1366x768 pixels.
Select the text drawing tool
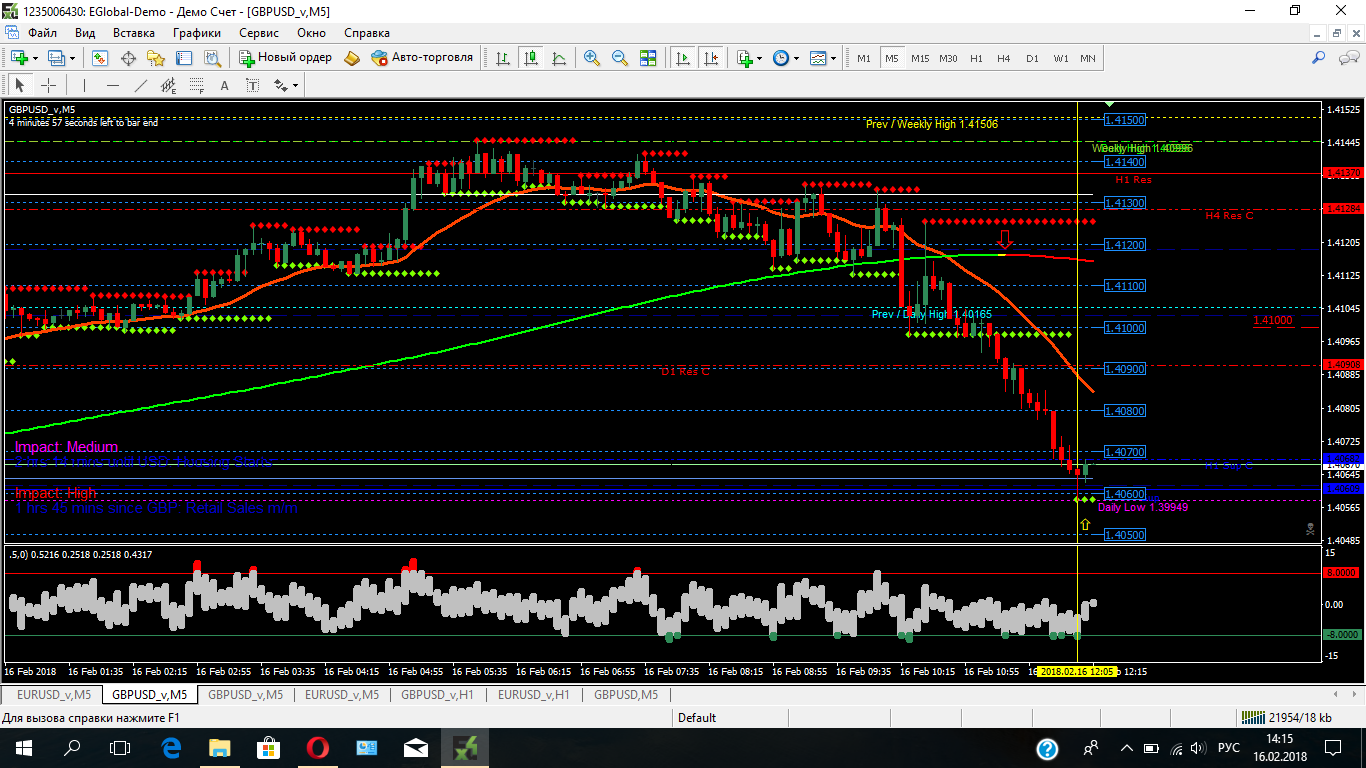click(x=224, y=85)
